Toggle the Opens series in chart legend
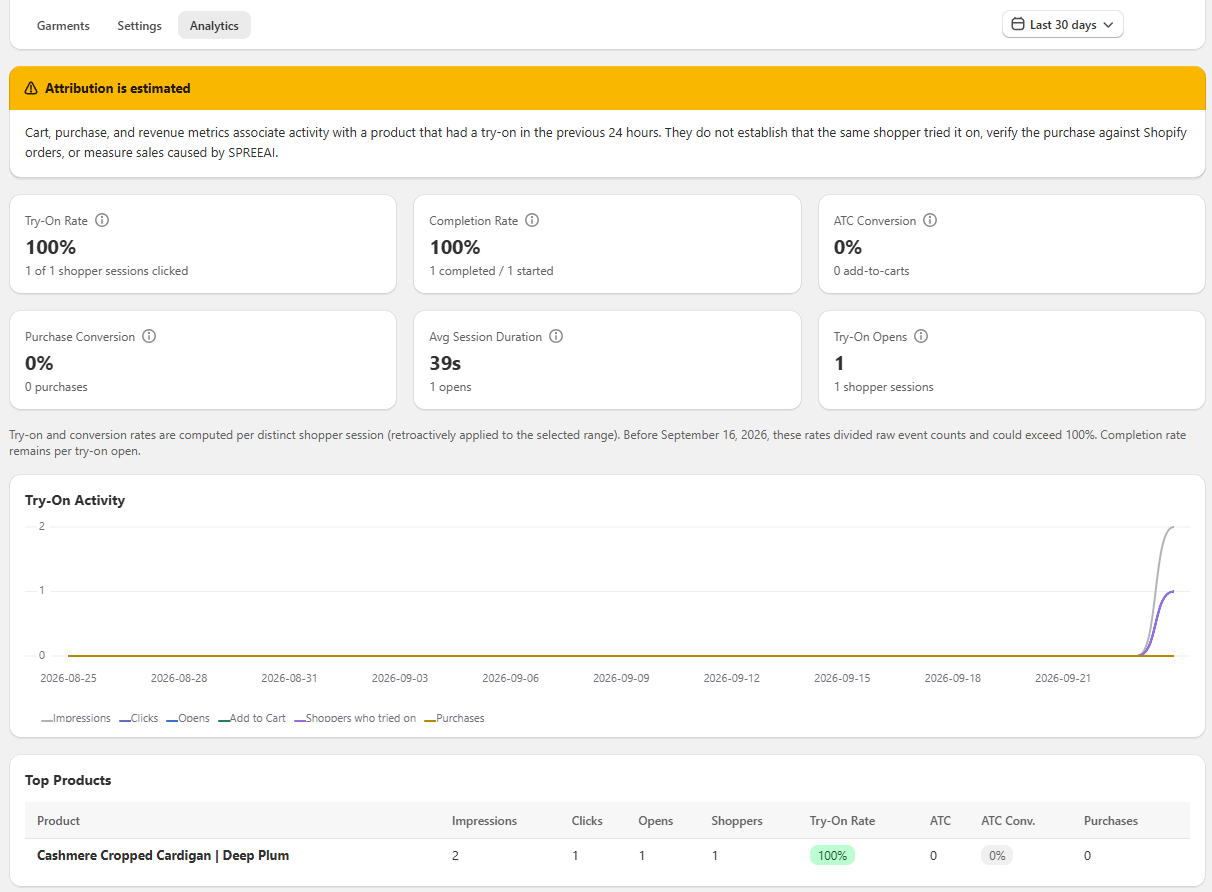Viewport: 1212px width, 892px height. (x=188, y=718)
